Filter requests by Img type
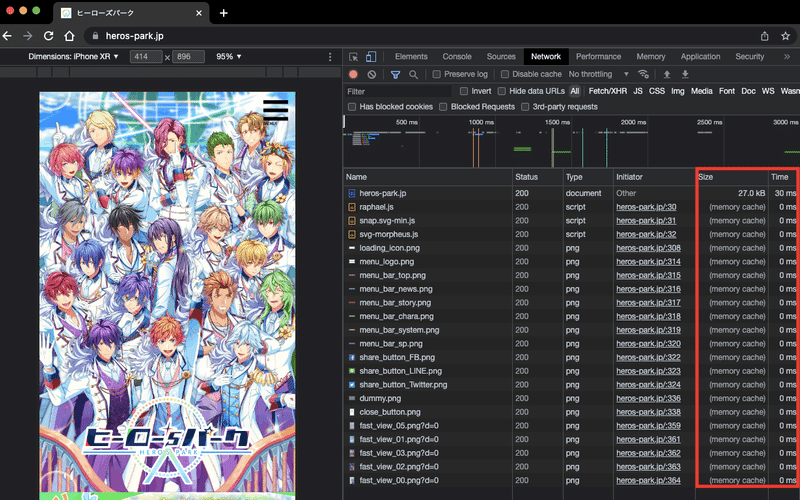Screen dimensions: 800x500 point(678,91)
